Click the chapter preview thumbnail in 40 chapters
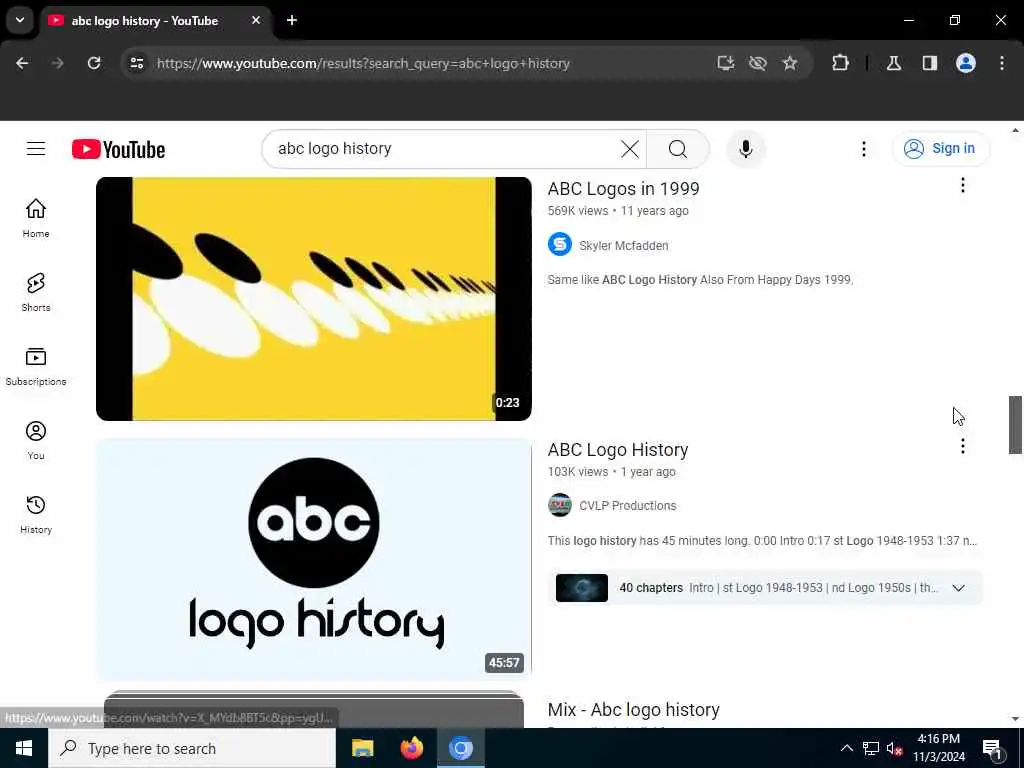This screenshot has height=768, width=1024. point(581,588)
